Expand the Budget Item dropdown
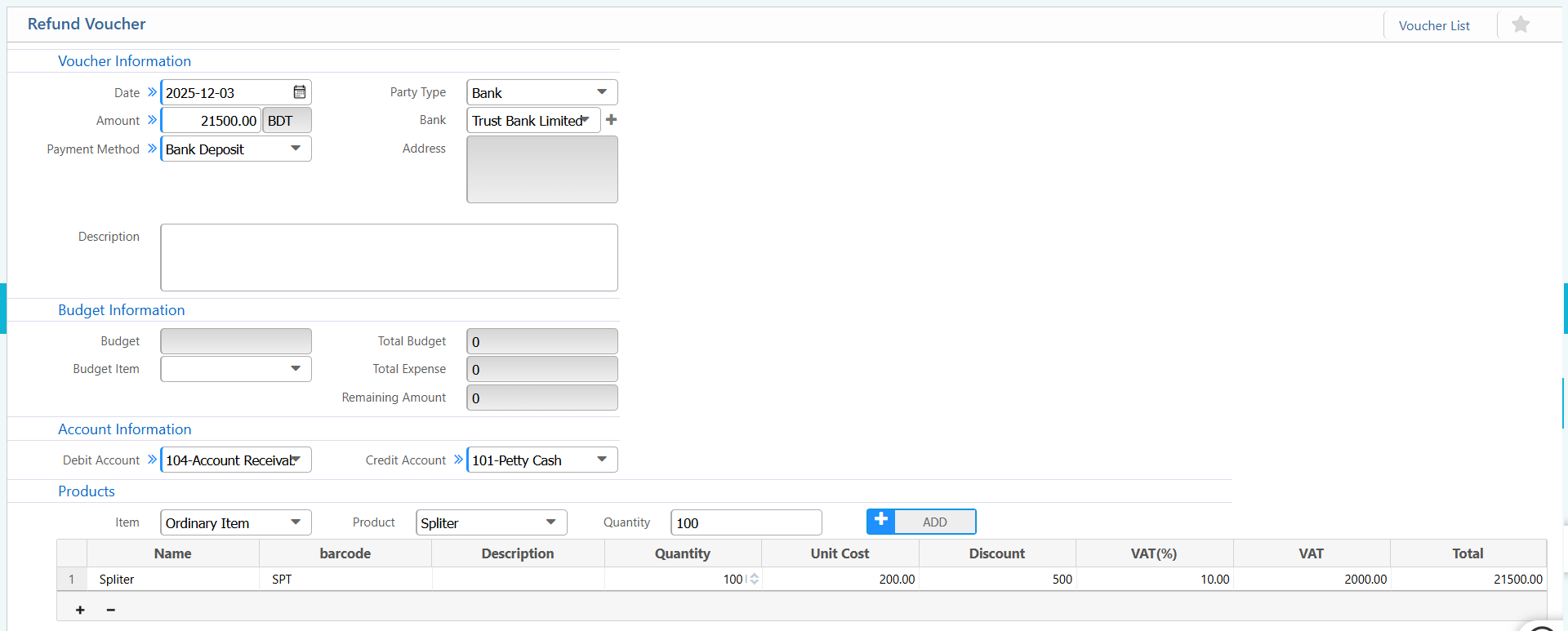 296,369
